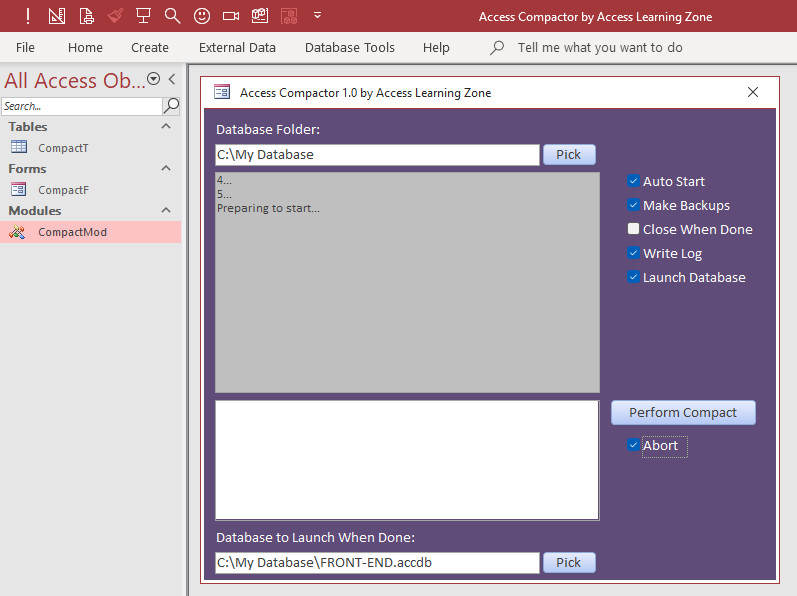The image size is (797, 596).
Task: Disable the Auto Start checkbox
Action: pyautogui.click(x=633, y=181)
